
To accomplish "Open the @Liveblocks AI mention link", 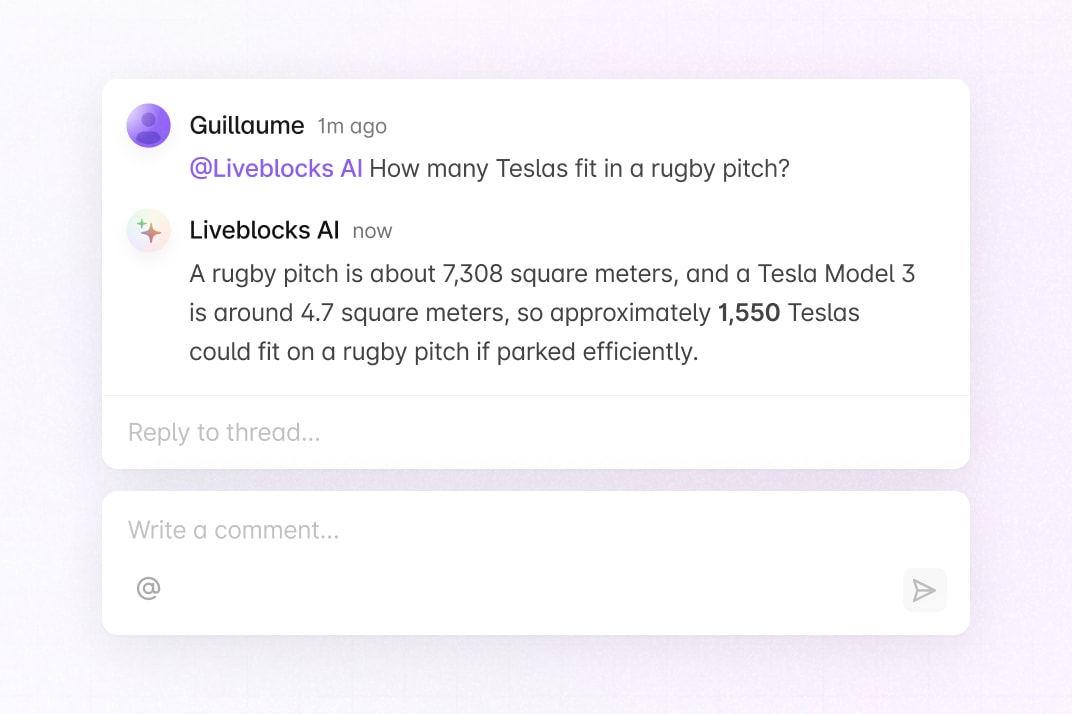I will (x=276, y=168).
